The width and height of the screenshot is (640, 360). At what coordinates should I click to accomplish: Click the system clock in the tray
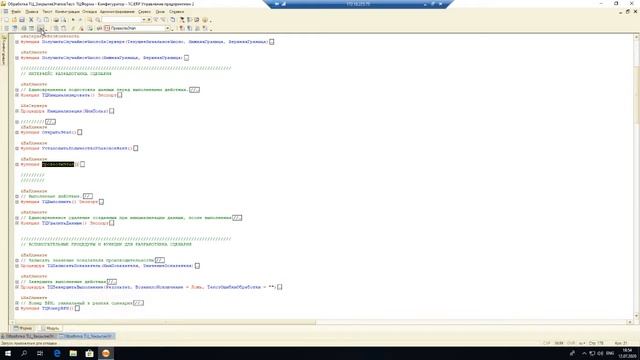coord(628,353)
